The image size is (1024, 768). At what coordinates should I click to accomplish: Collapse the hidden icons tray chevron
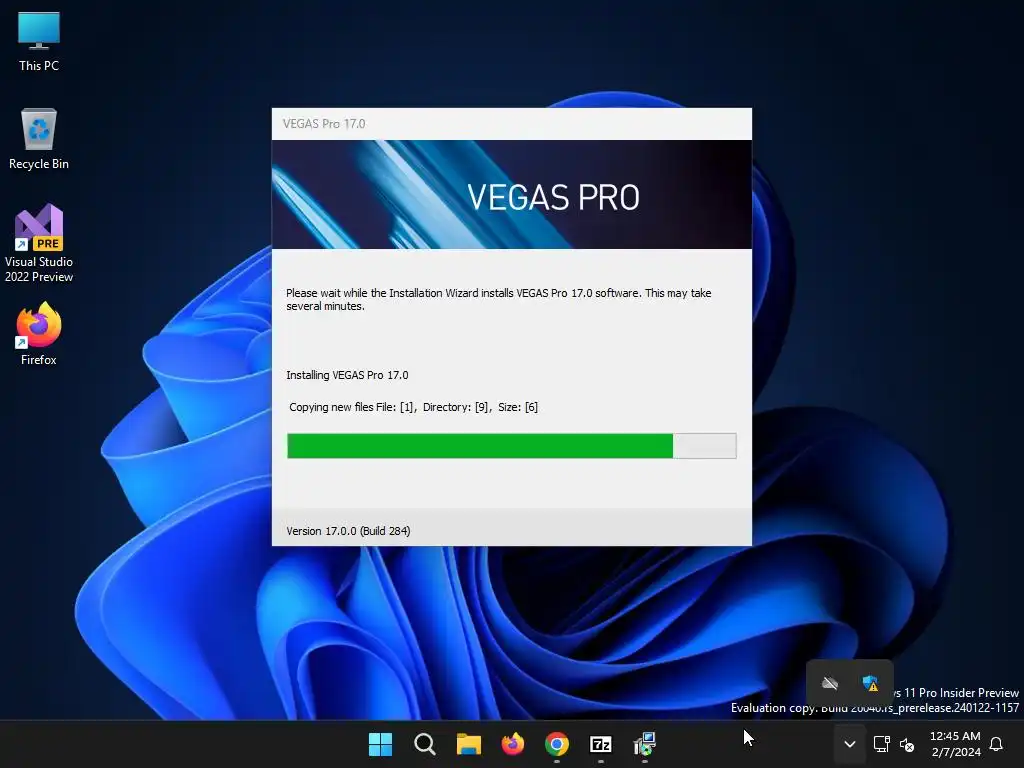[850, 744]
